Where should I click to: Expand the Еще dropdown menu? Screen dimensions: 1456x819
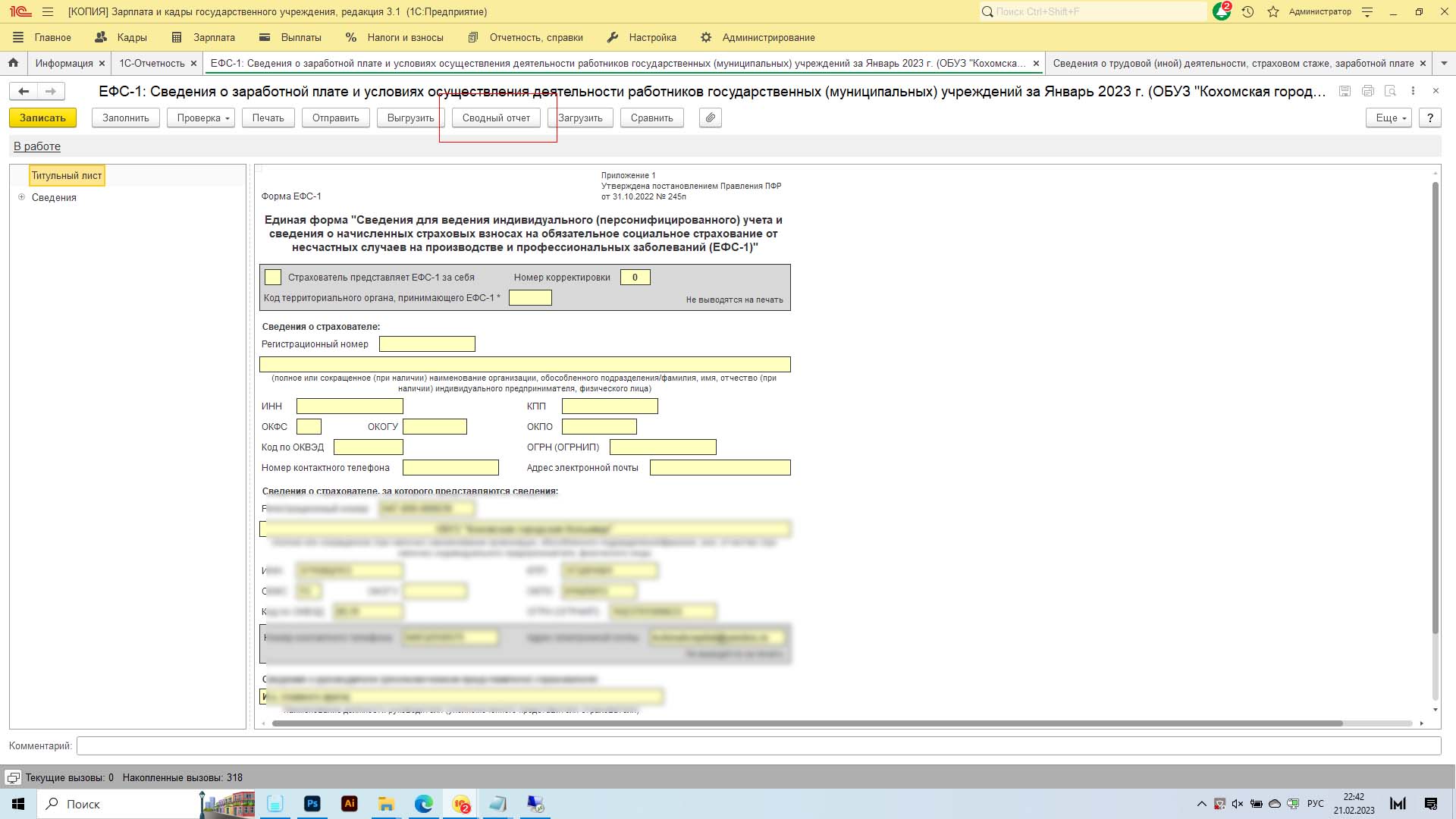[1389, 118]
